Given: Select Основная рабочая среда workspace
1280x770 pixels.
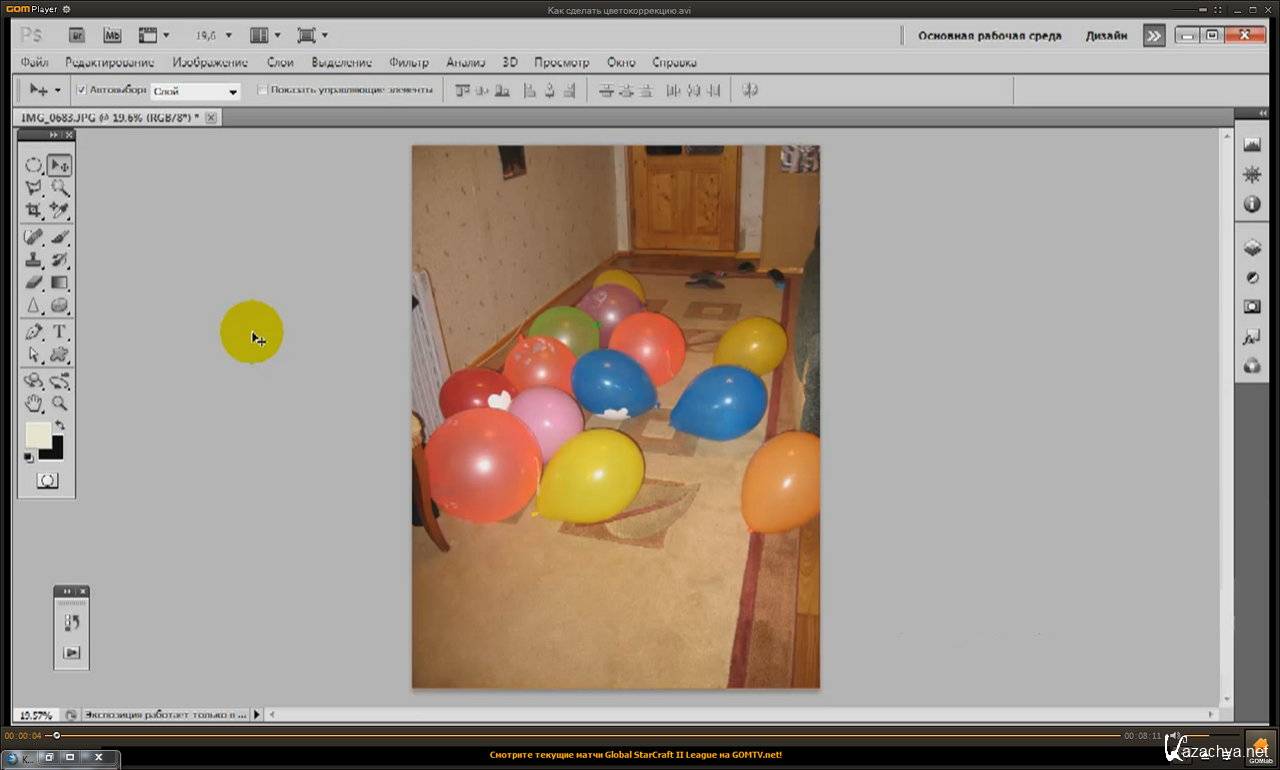Looking at the screenshot, I should click(989, 36).
